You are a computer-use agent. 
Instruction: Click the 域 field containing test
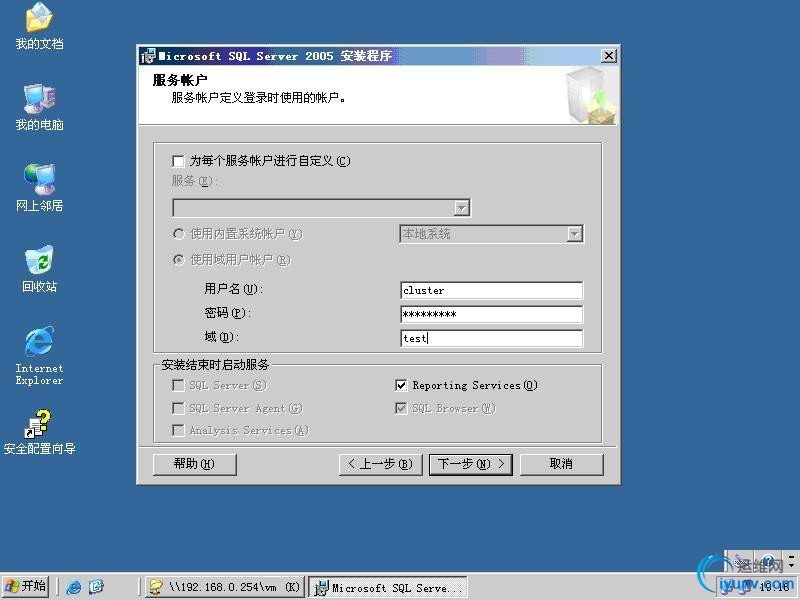[x=491, y=338]
